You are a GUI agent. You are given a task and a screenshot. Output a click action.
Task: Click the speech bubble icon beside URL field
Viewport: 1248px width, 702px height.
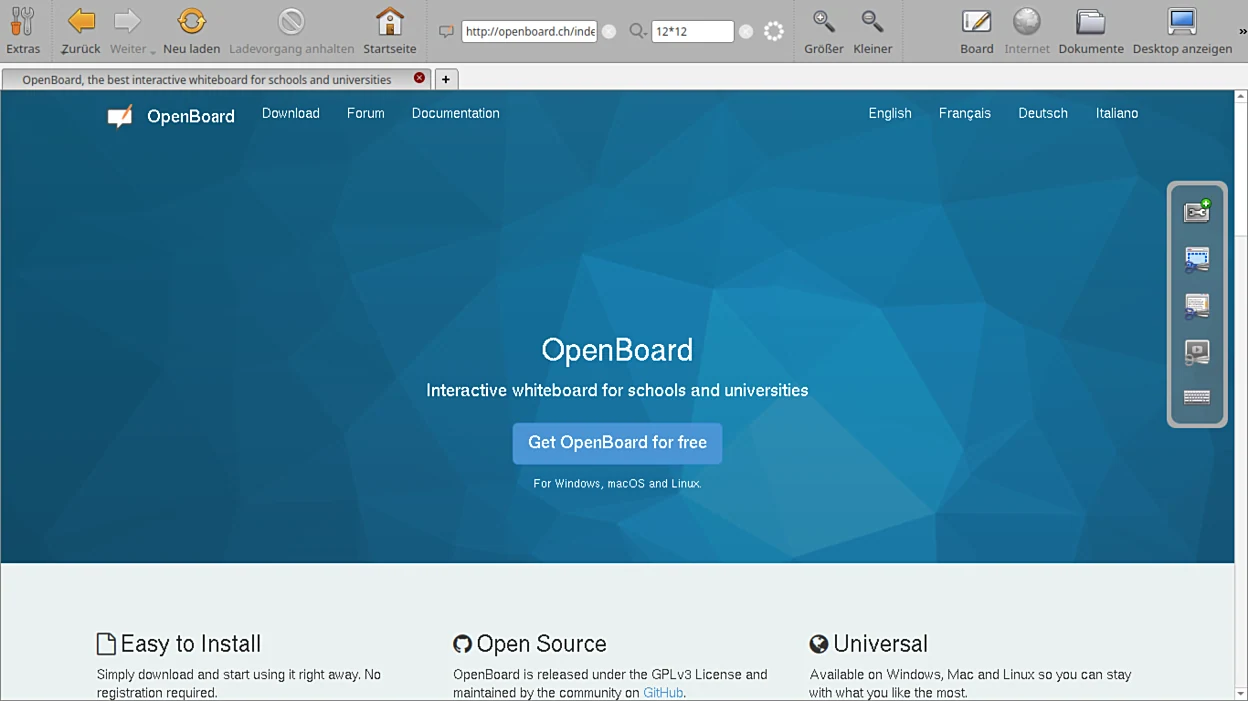click(x=446, y=32)
